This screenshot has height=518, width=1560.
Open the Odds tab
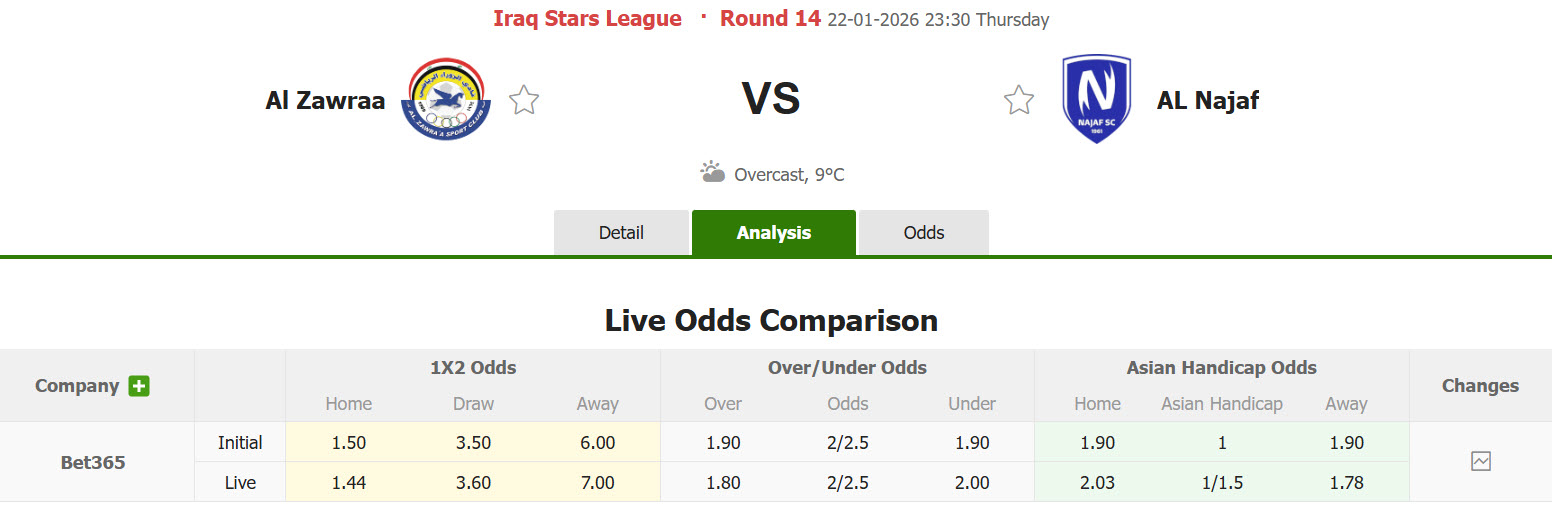pos(923,233)
